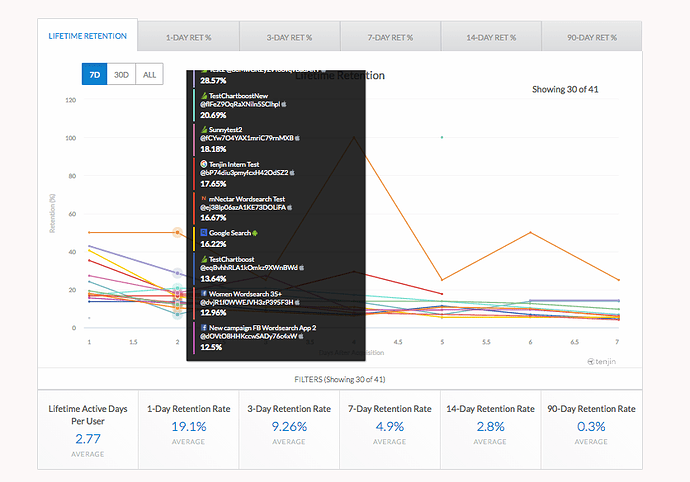The width and height of the screenshot is (690, 482).
Task: Click Apple icon after Tenjin Intern Test ID
Action: (x=292, y=173)
